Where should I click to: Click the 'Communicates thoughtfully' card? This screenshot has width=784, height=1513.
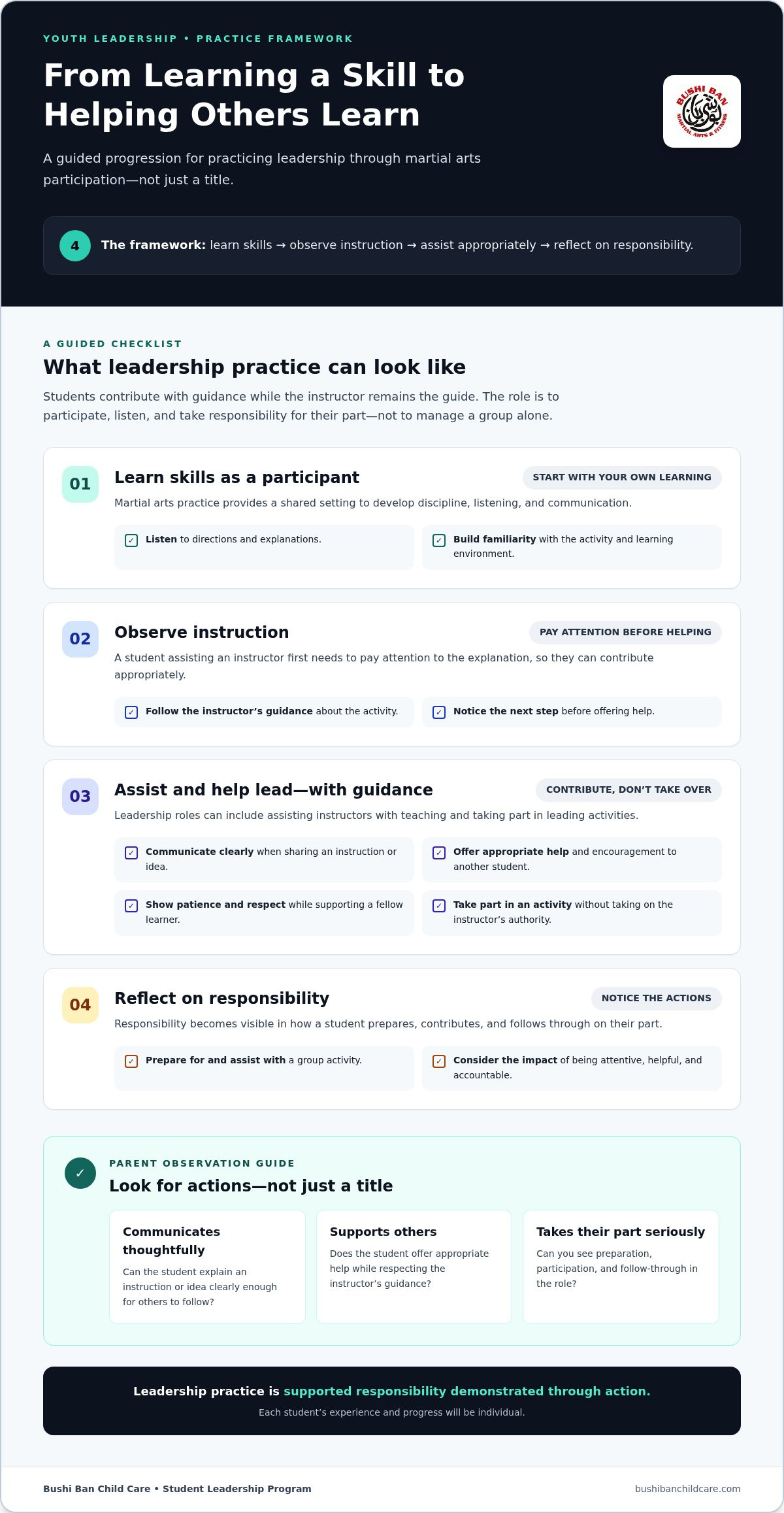point(207,1267)
